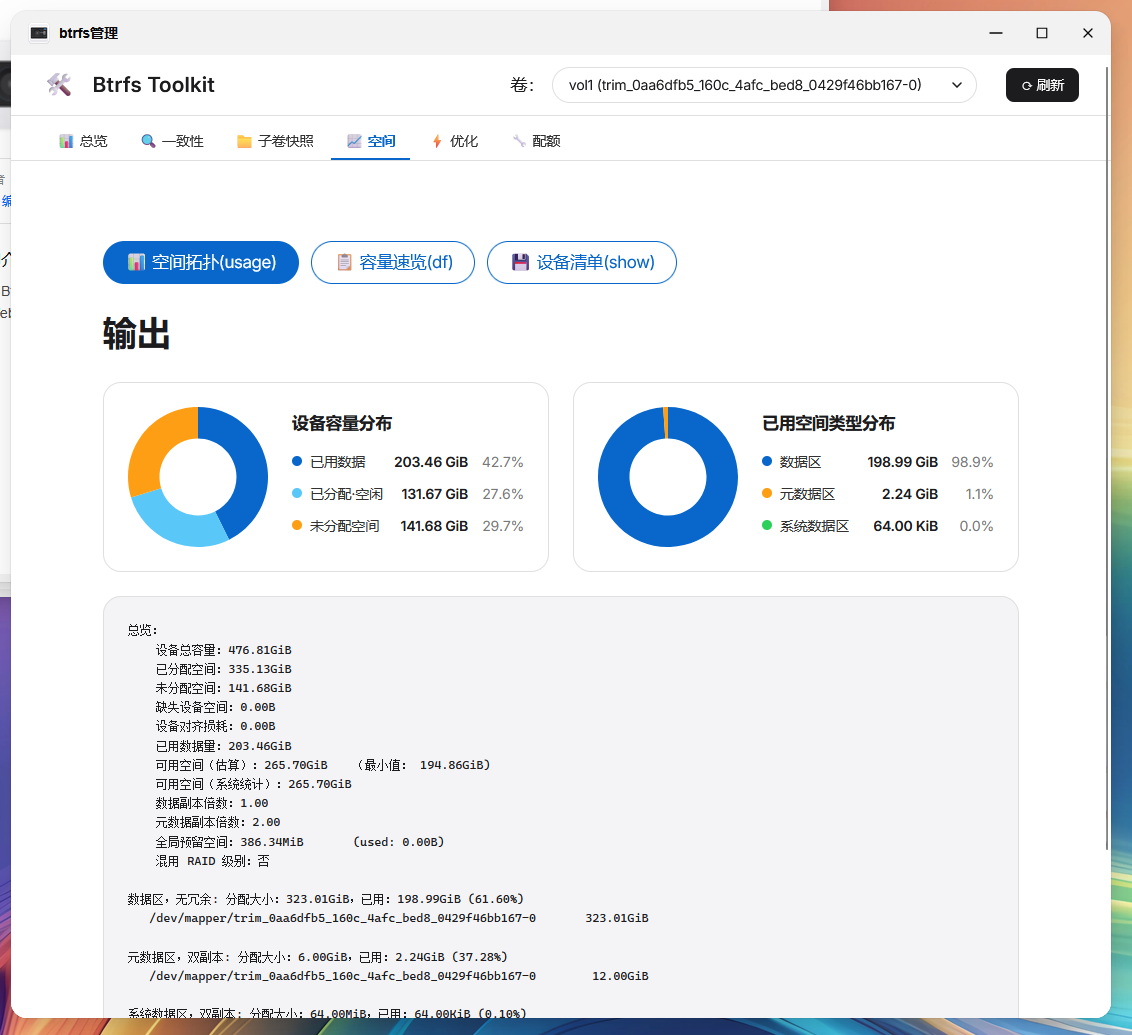
Task: Click the 203.46 GiB used data value
Action: coord(431,462)
